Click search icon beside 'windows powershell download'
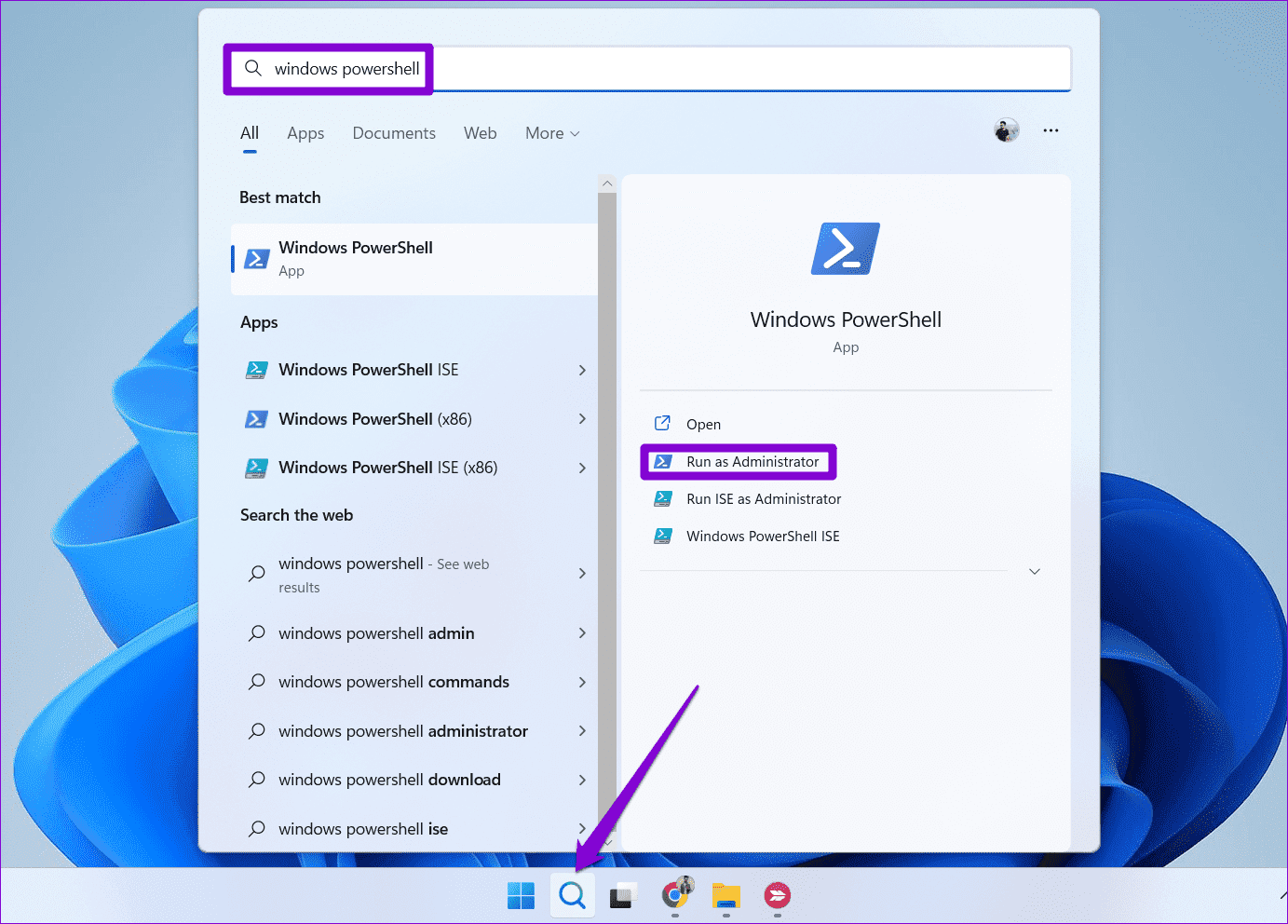Viewport: 1288px width, 924px height. 257,780
